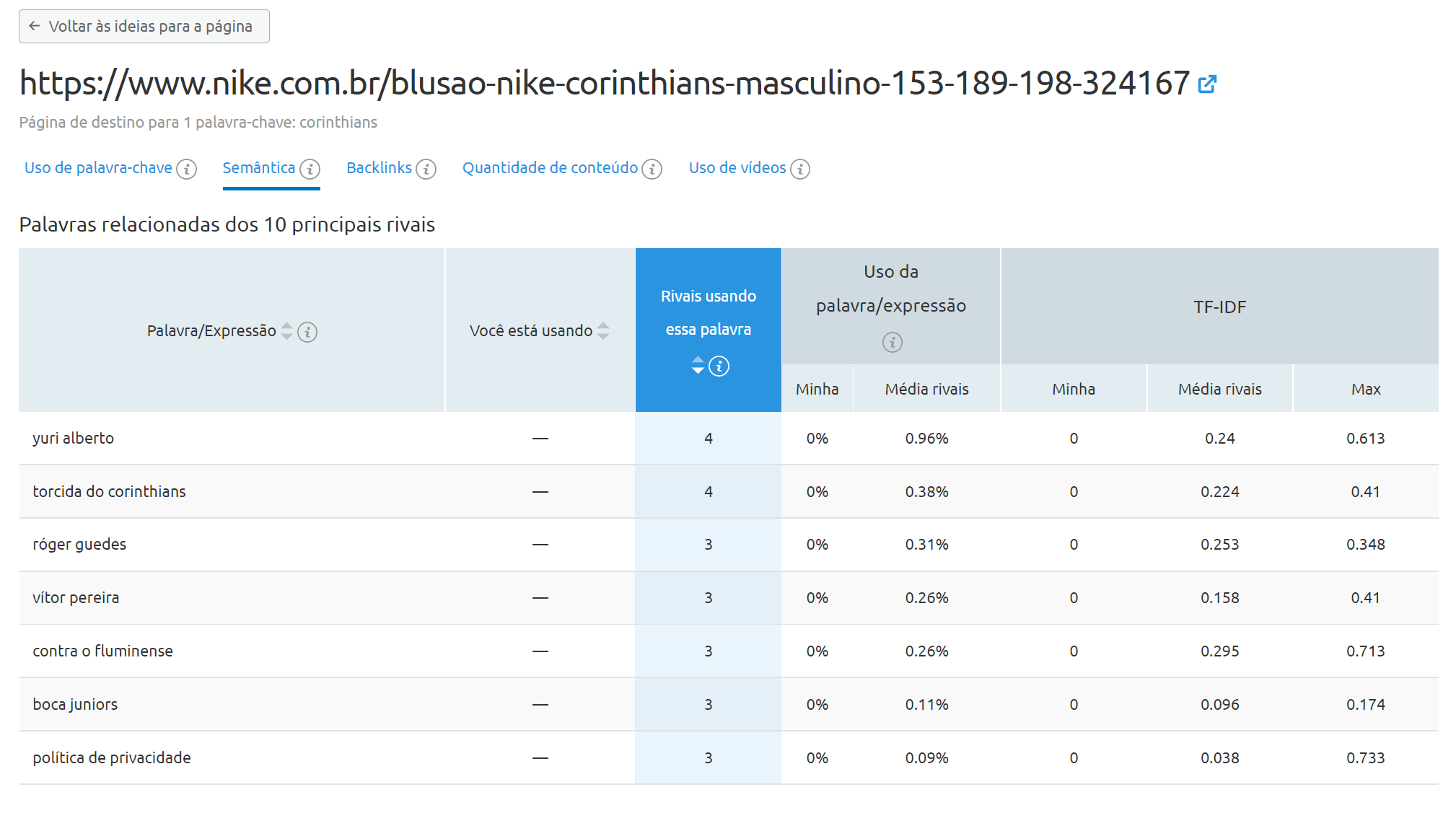The image size is (1456, 826).
Task: Click the Página de destino keyword subtitle
Action: click(x=198, y=123)
